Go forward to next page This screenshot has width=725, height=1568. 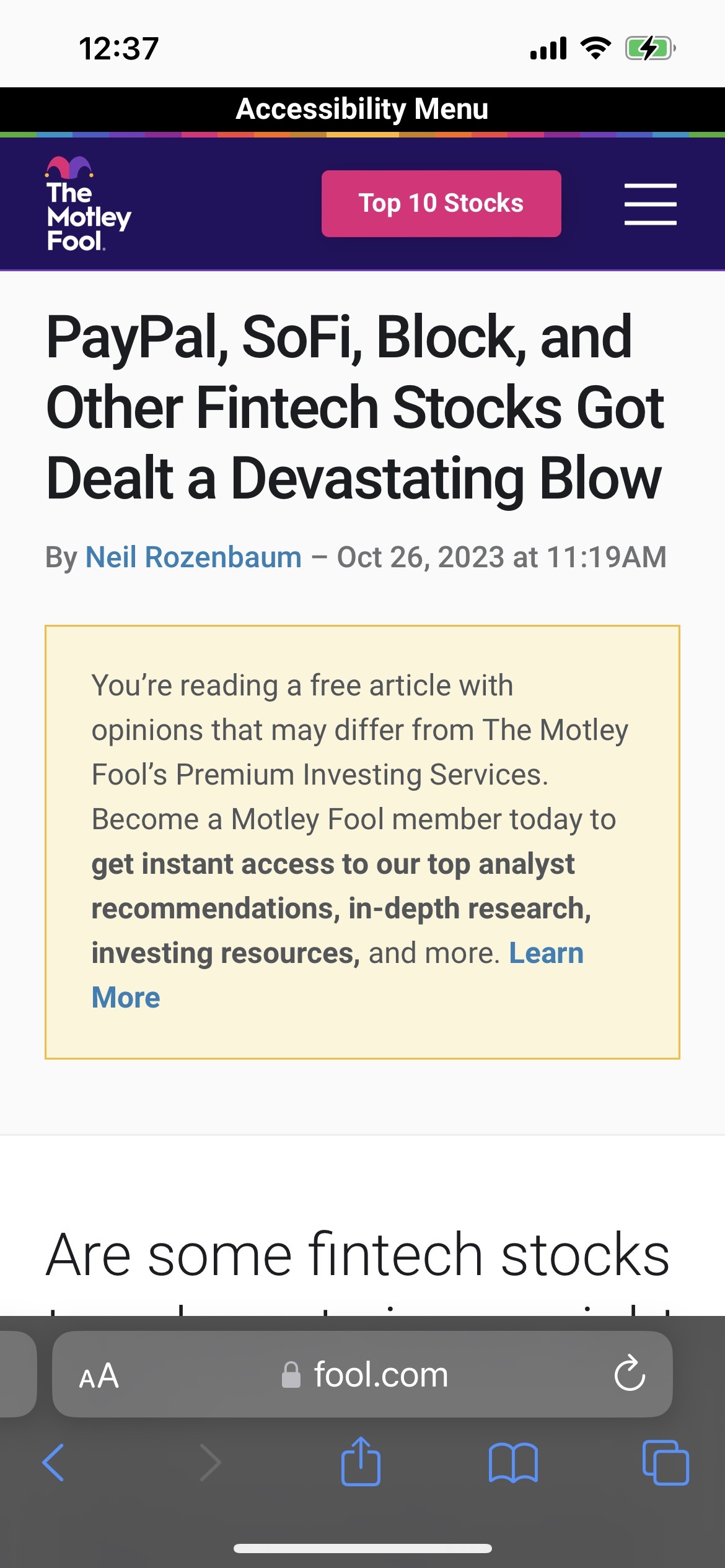(210, 1463)
